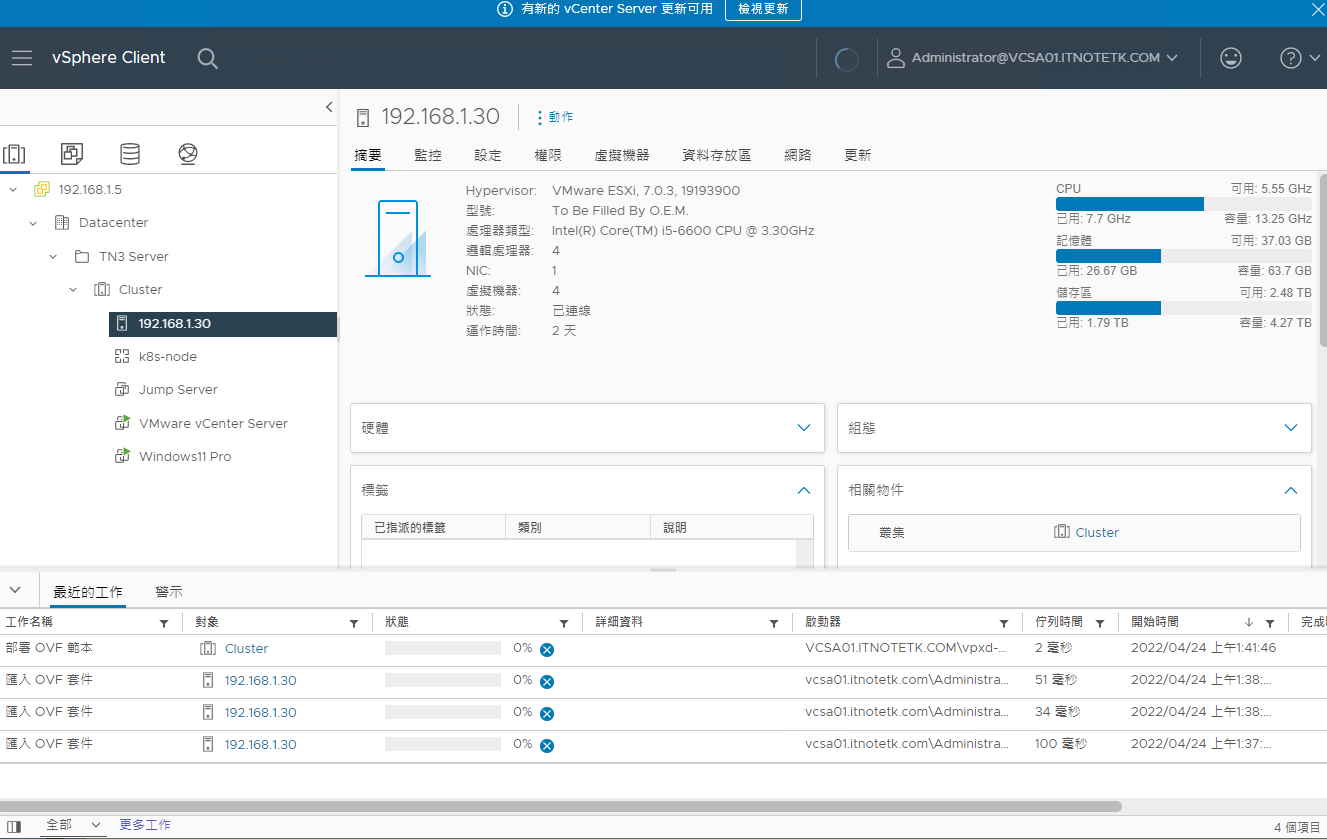Switch to the 網路 tab
This screenshot has height=839, width=1327.
coord(798,155)
